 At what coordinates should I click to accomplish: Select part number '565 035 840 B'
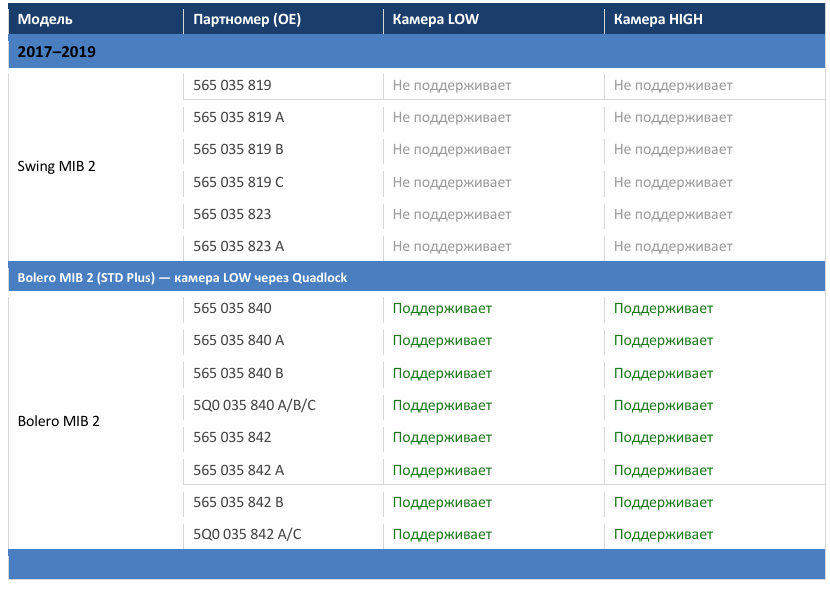238,374
